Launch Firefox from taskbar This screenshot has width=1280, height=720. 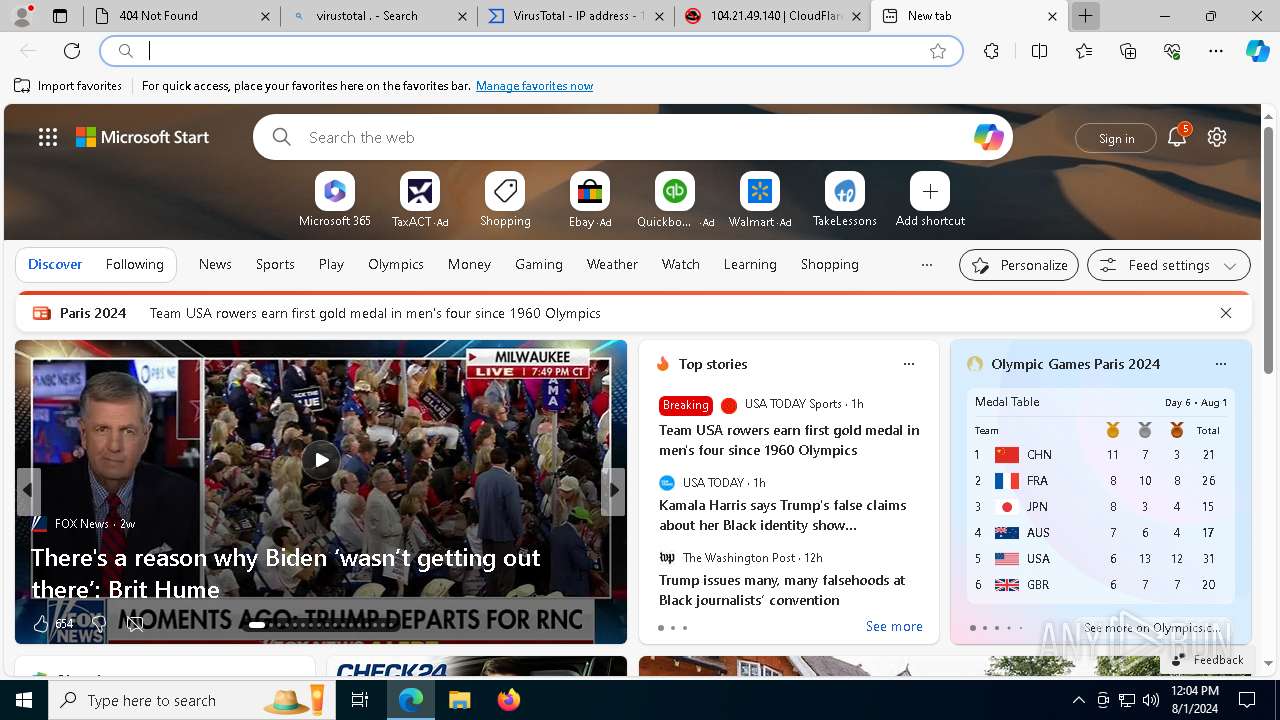(x=509, y=700)
